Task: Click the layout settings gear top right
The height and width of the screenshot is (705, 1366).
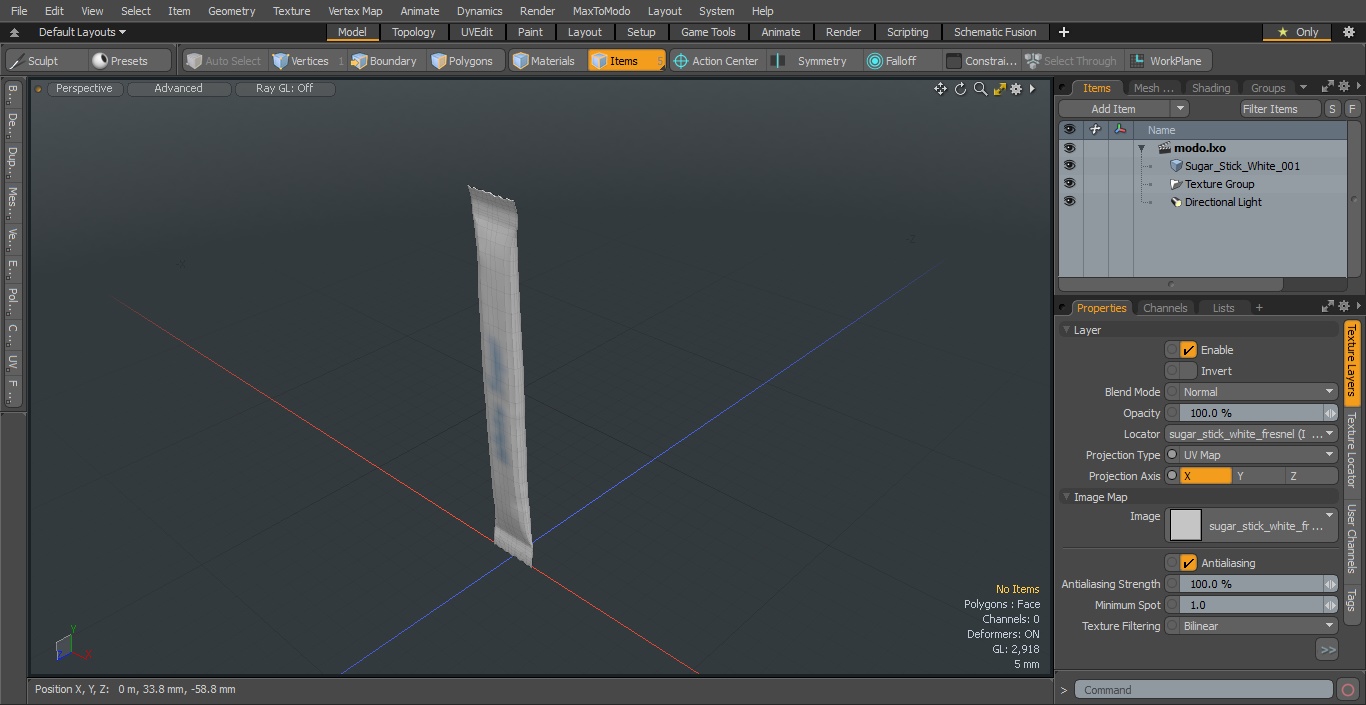Action: 1348,32
